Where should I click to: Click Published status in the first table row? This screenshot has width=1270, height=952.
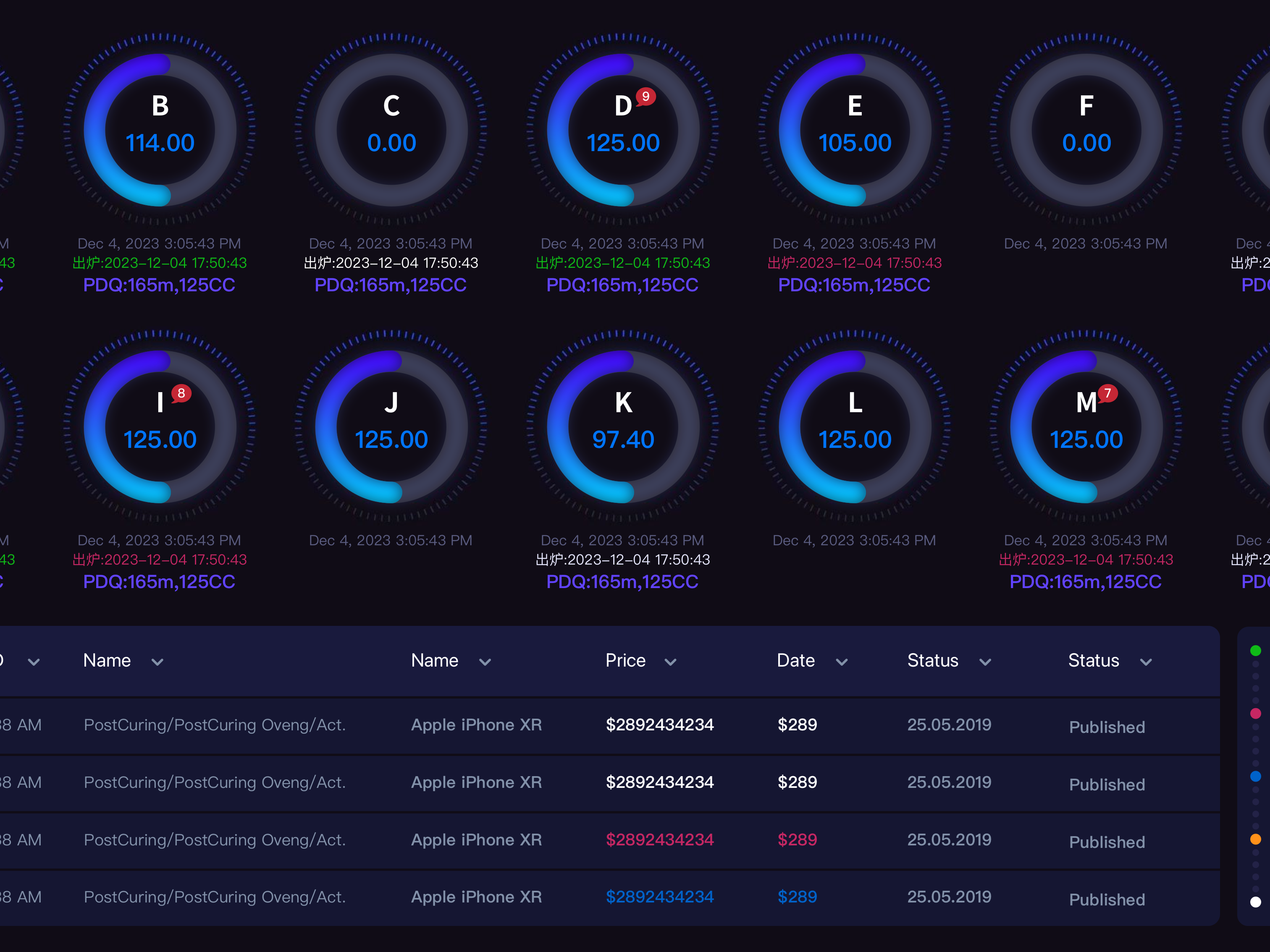tap(1107, 727)
